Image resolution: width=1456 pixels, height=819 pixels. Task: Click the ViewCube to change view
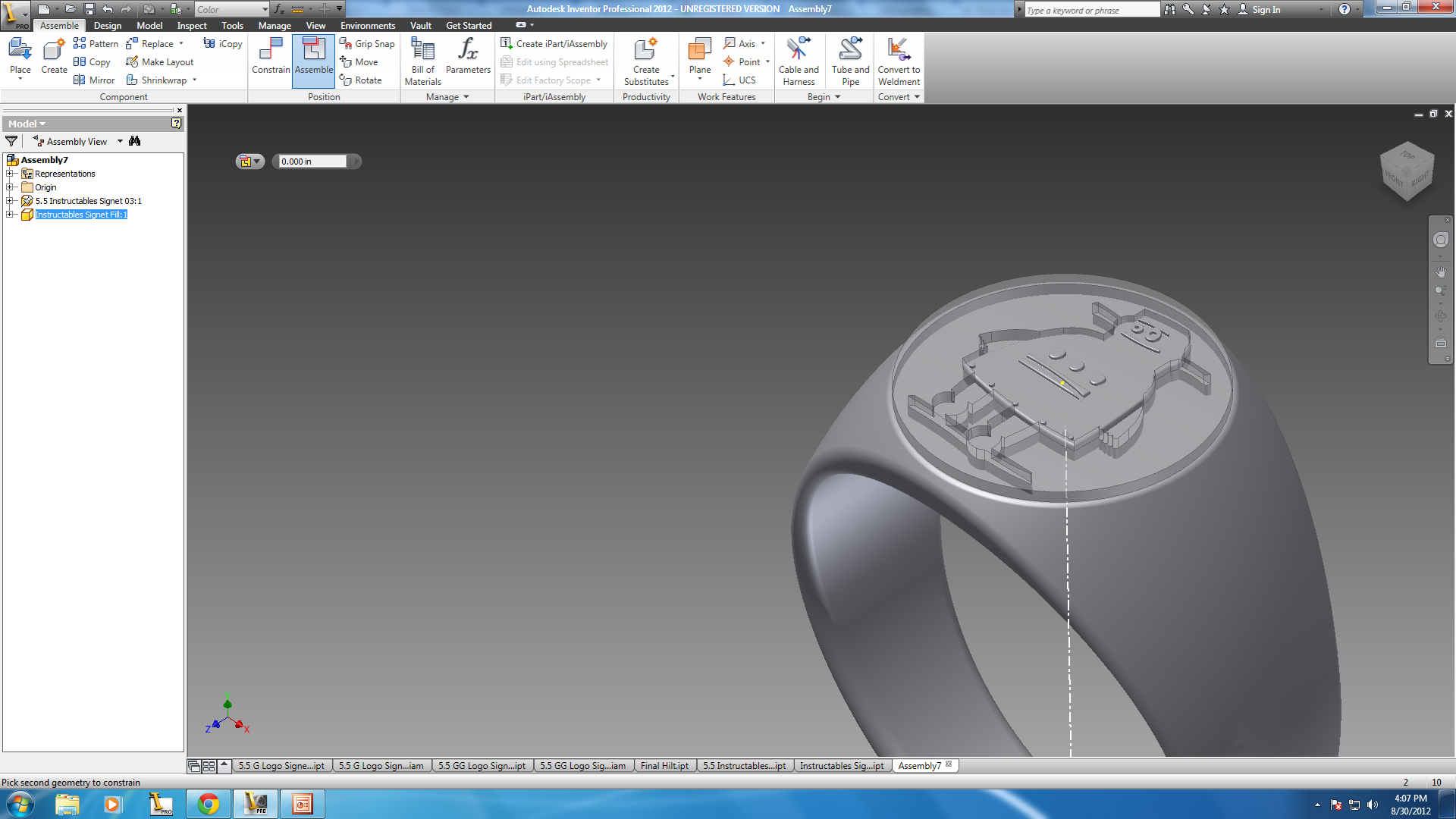[1407, 171]
